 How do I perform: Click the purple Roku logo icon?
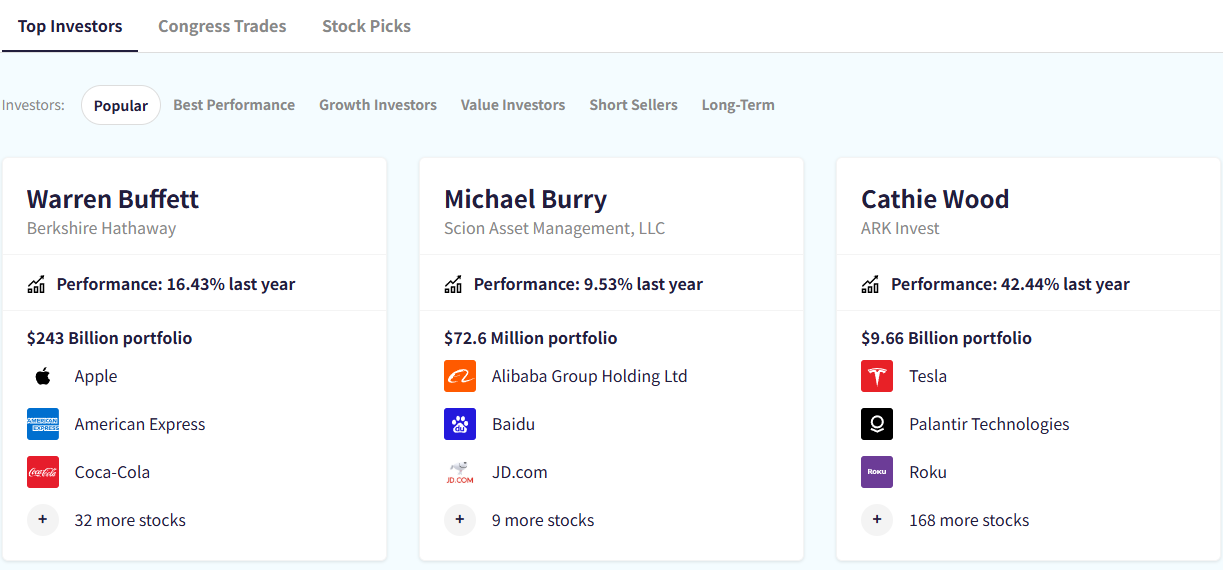point(877,472)
